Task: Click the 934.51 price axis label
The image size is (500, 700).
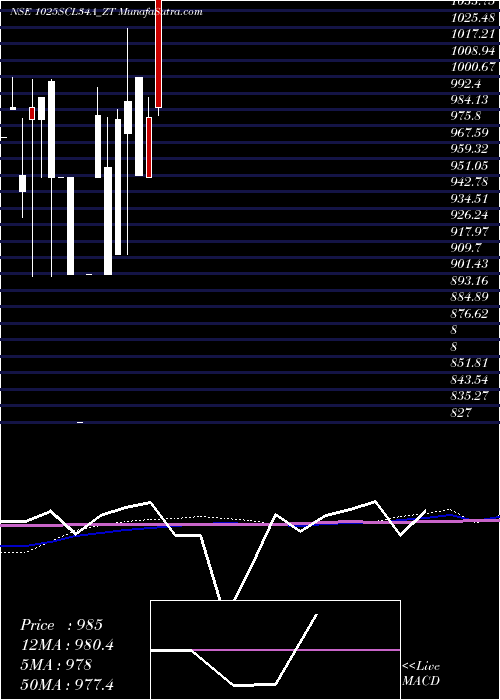Action: click(x=469, y=199)
